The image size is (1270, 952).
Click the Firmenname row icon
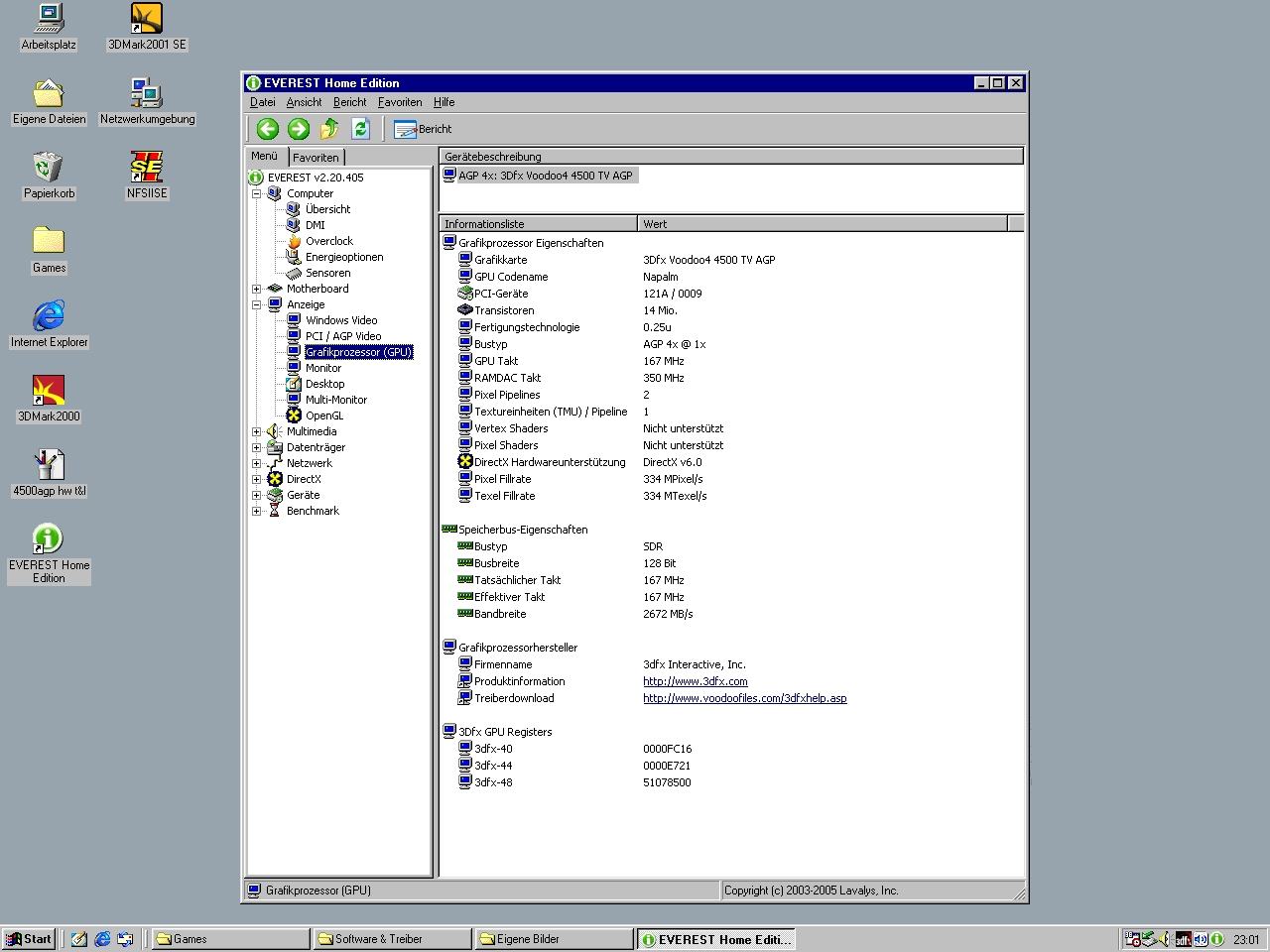[464, 664]
